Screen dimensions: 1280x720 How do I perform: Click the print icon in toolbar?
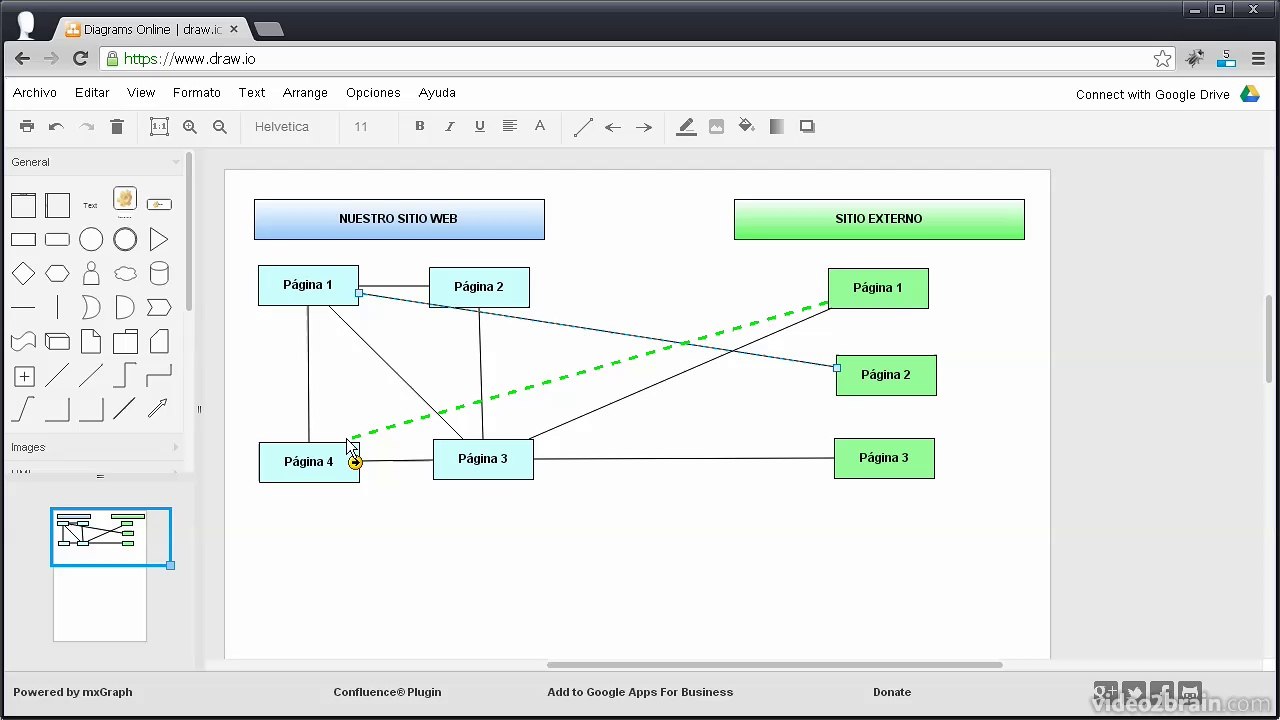click(x=27, y=127)
